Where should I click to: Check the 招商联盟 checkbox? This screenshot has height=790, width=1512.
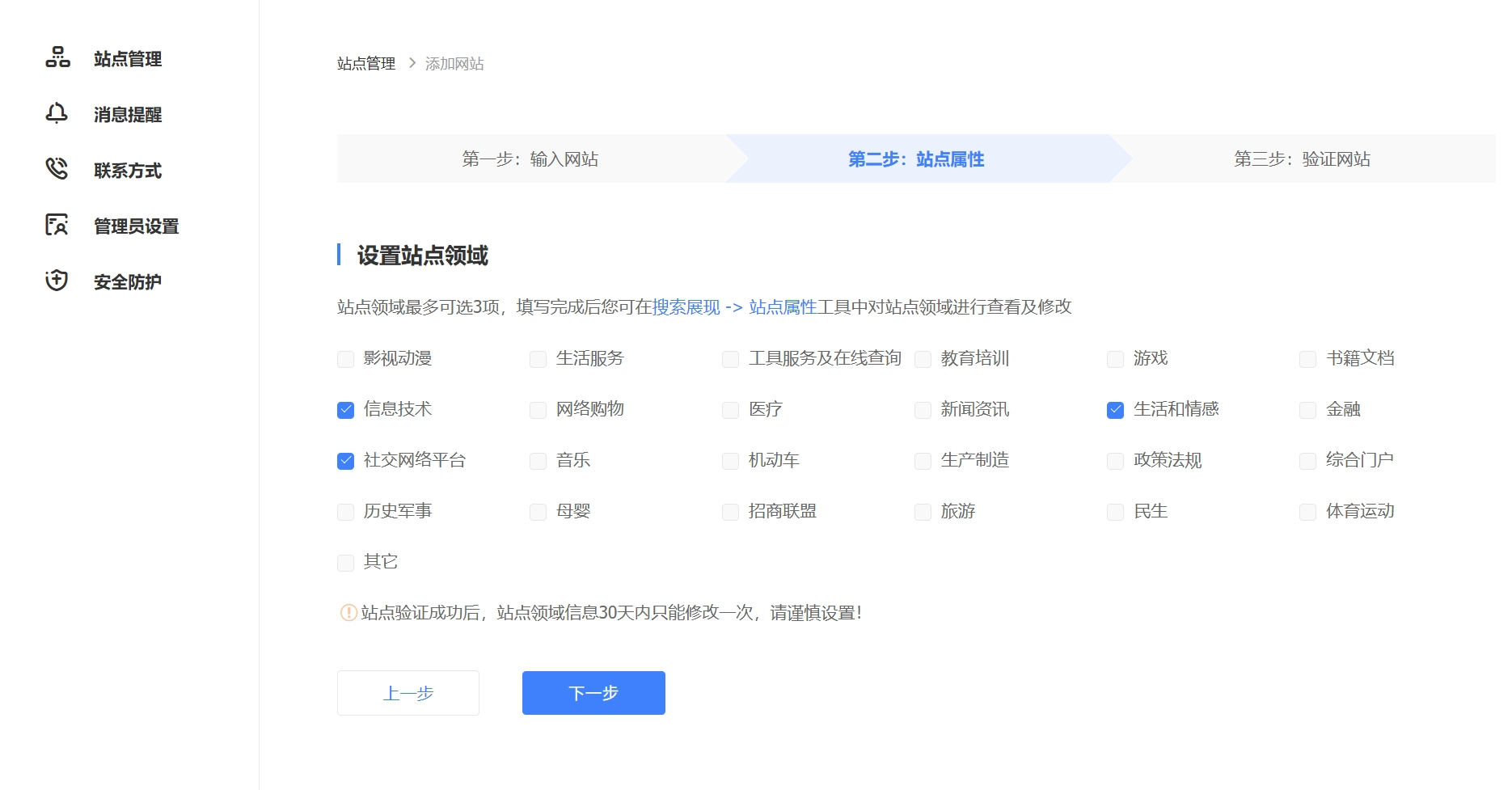click(x=730, y=512)
